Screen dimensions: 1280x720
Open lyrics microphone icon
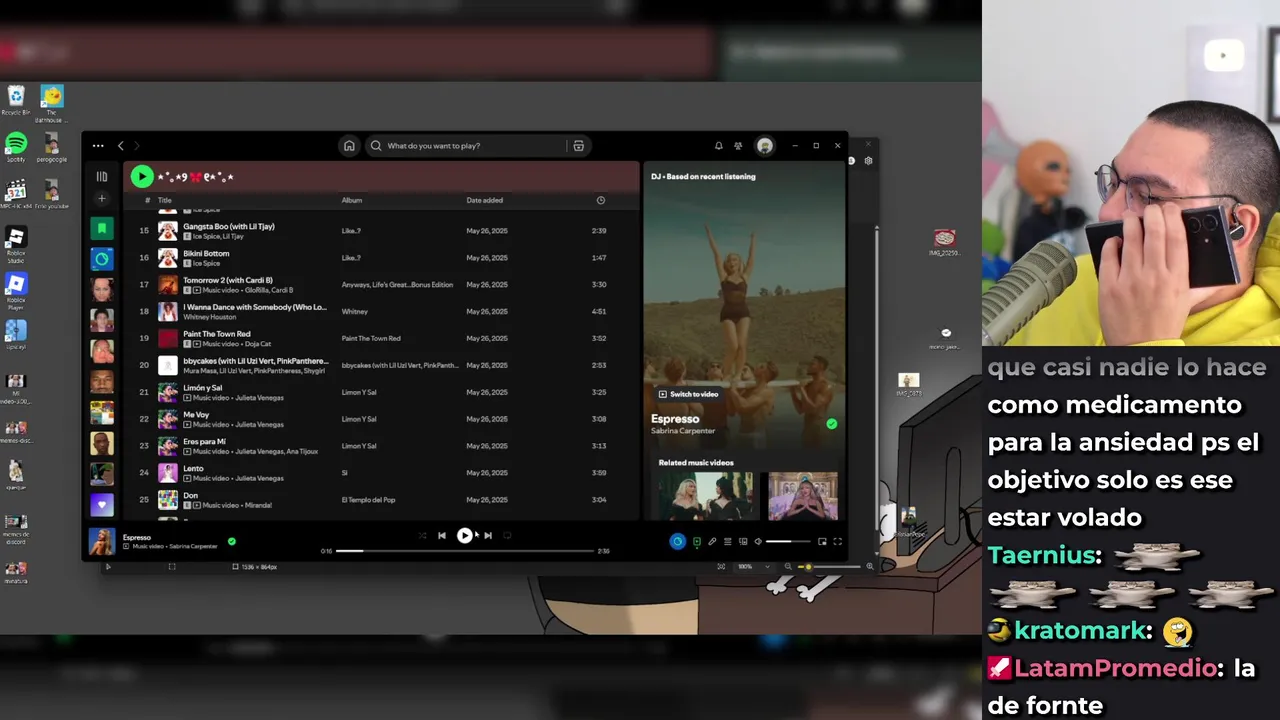pyautogui.click(x=712, y=542)
